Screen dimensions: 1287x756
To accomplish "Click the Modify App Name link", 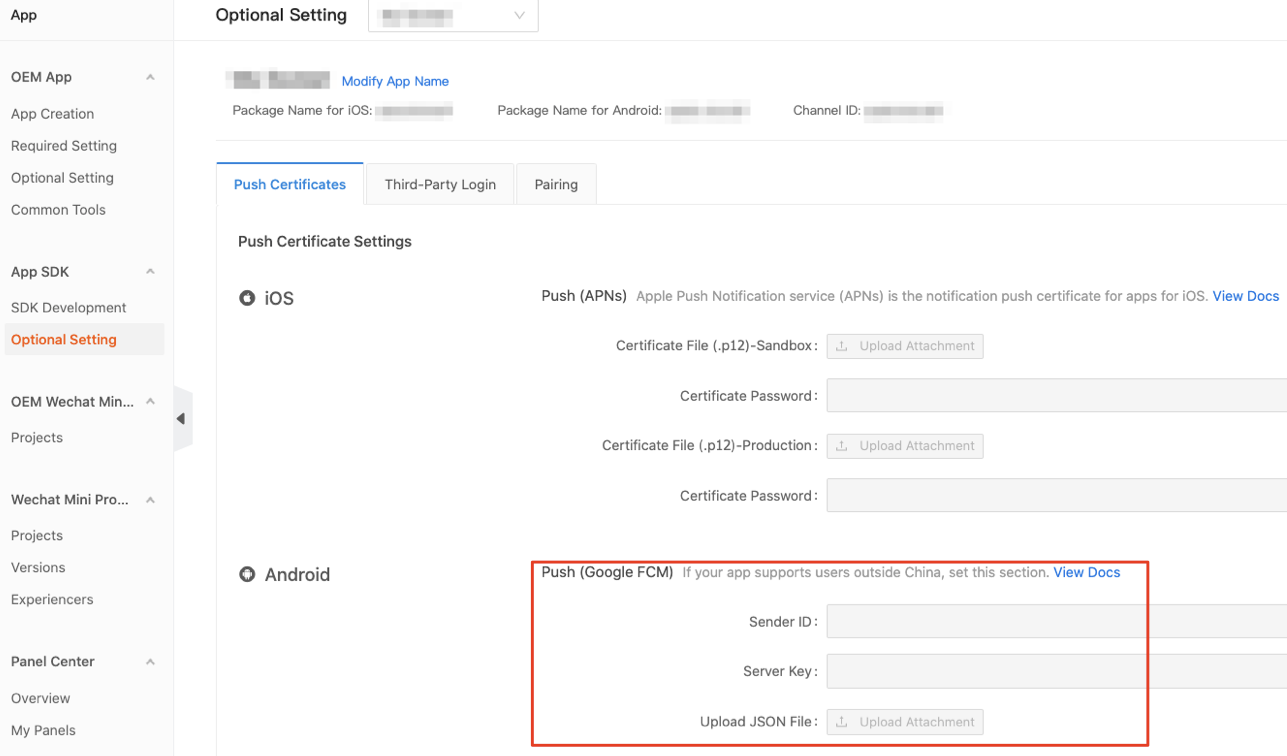I will (x=395, y=81).
